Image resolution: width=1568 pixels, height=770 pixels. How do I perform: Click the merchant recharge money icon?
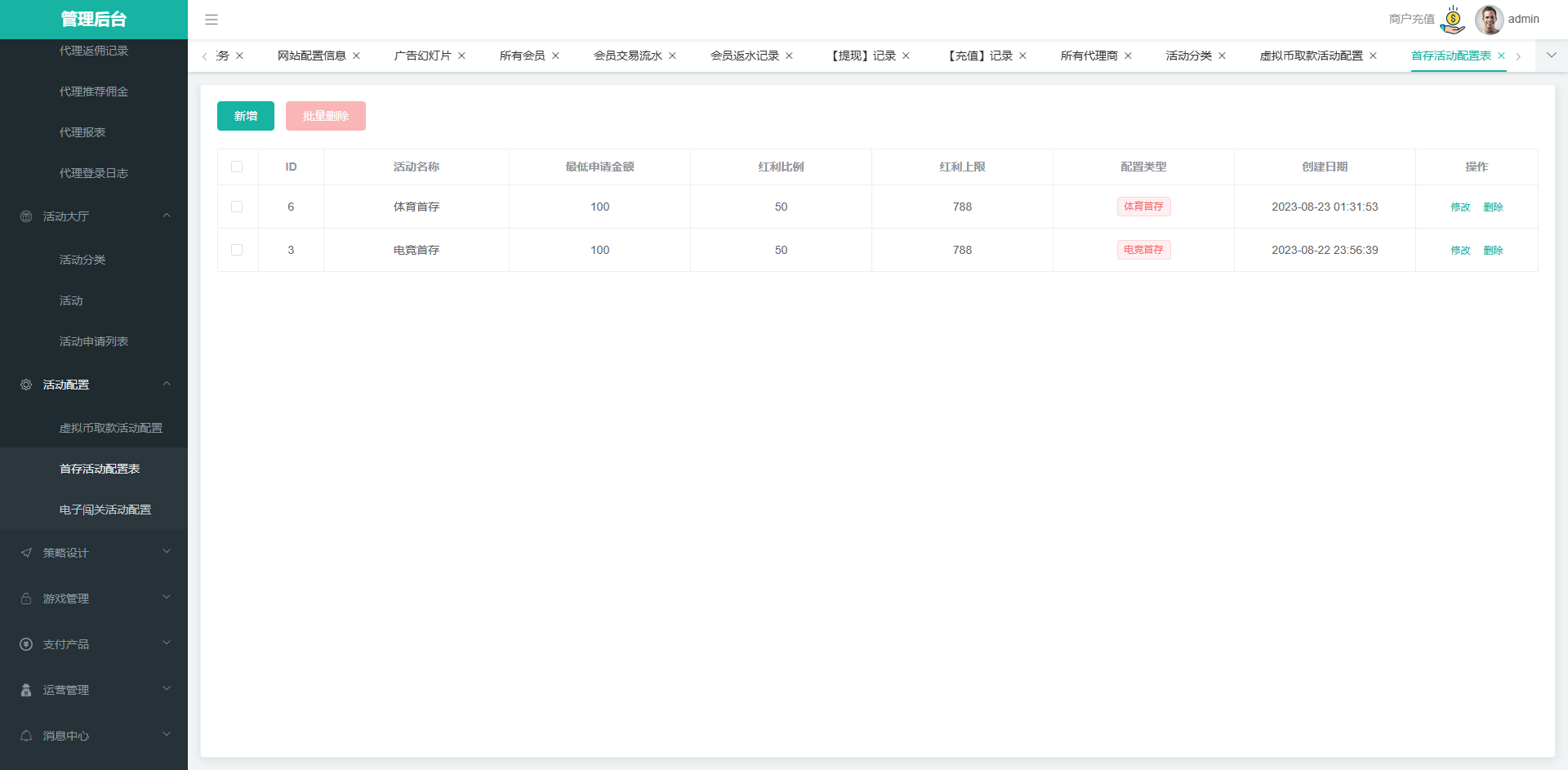click(1453, 20)
